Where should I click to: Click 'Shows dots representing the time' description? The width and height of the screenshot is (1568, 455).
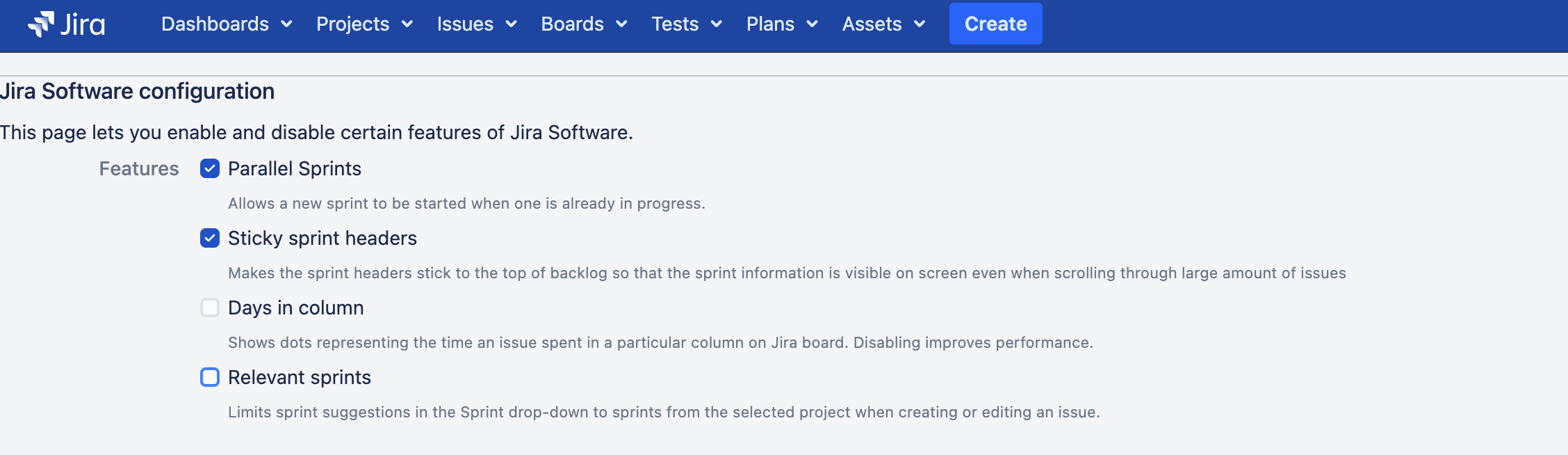[660, 342]
